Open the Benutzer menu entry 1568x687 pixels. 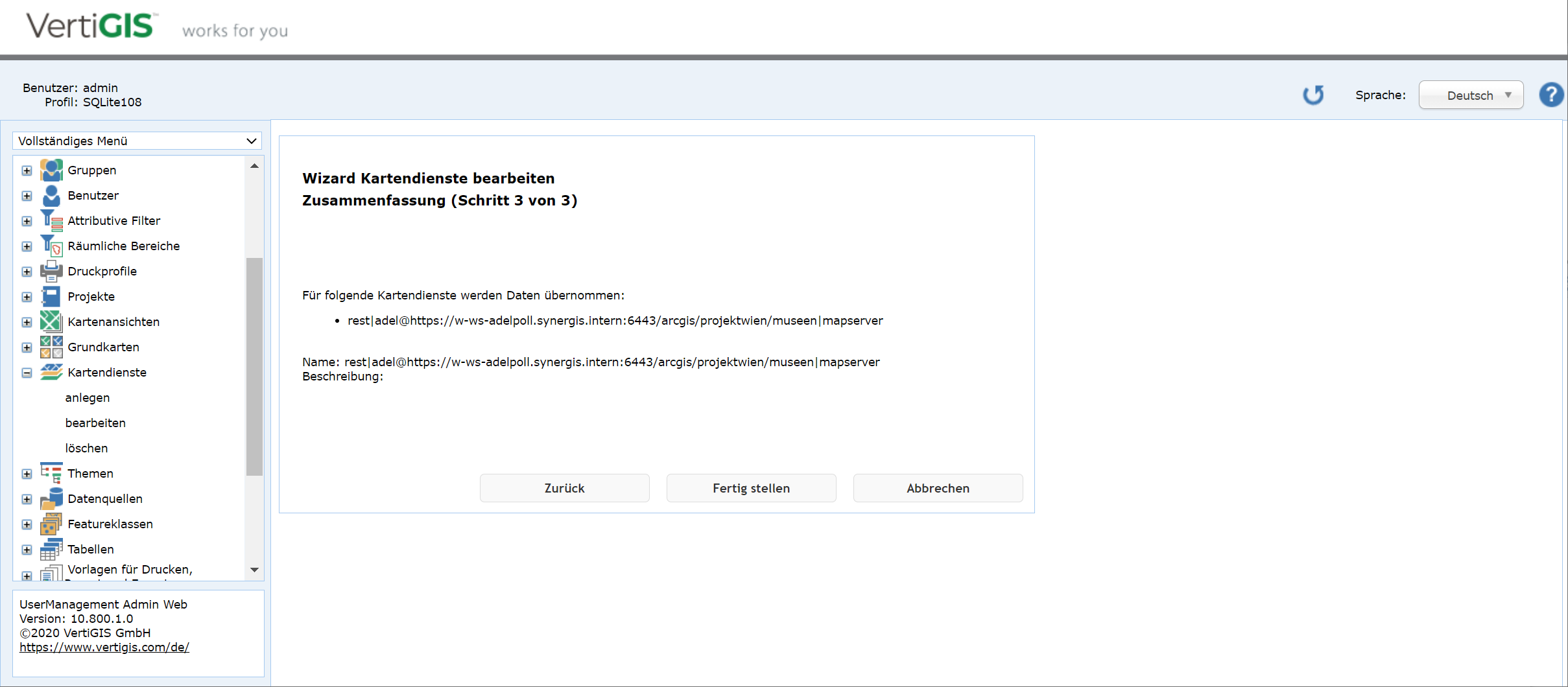93,195
